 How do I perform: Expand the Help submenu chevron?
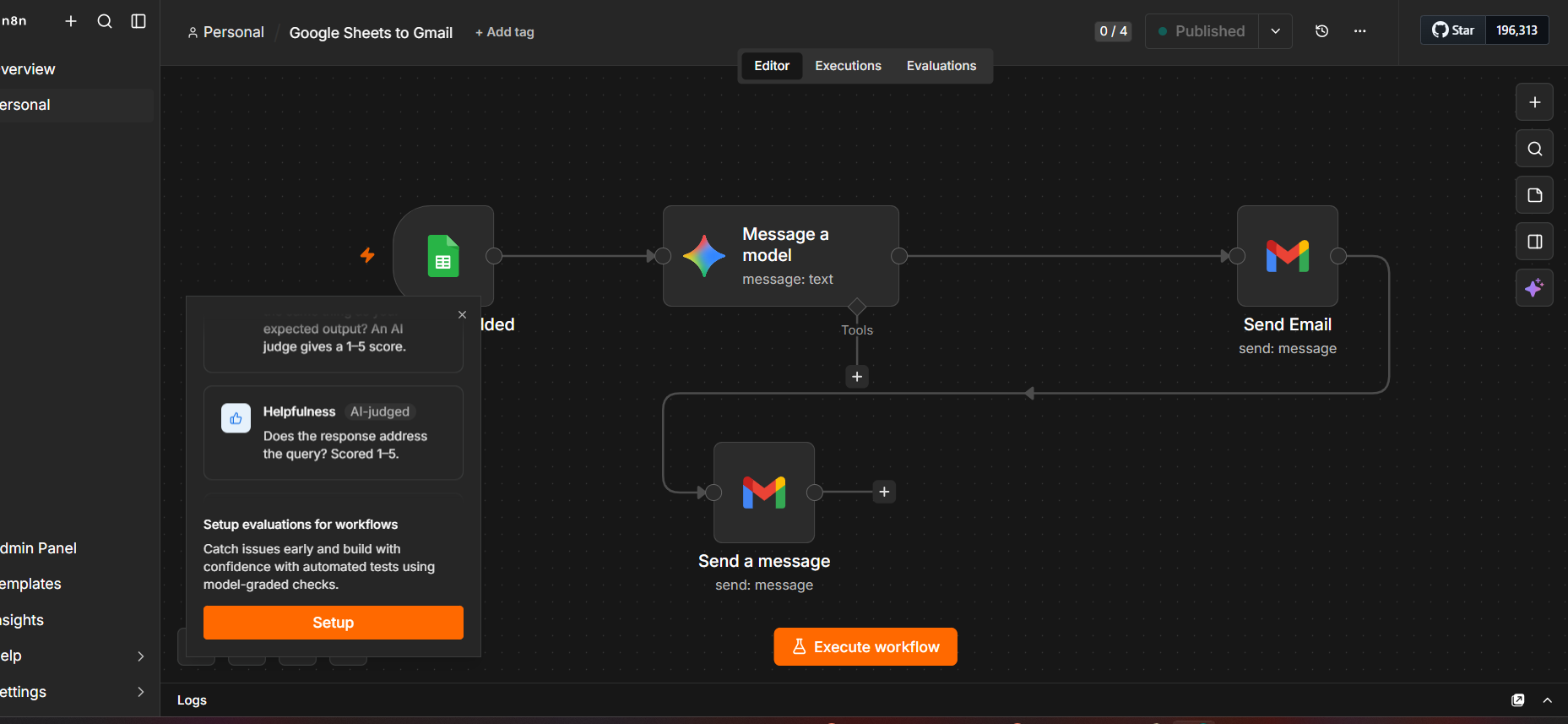point(141,656)
